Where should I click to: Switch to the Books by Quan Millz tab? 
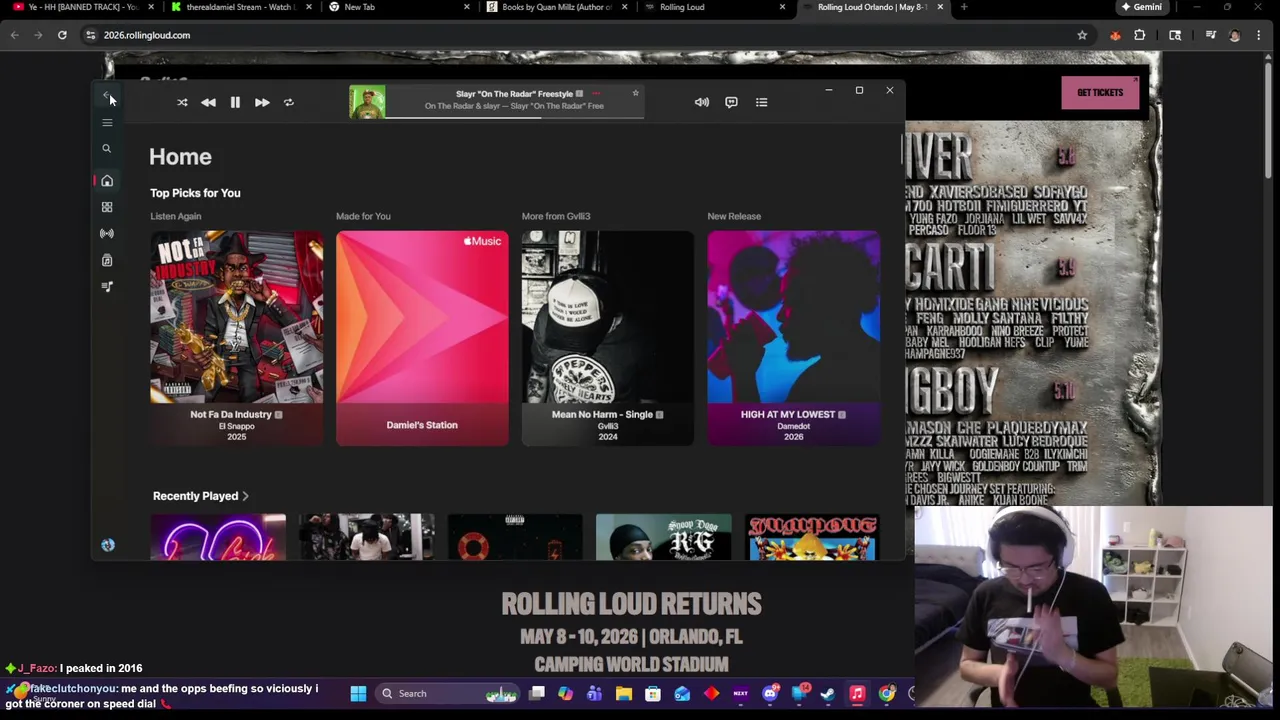click(556, 7)
